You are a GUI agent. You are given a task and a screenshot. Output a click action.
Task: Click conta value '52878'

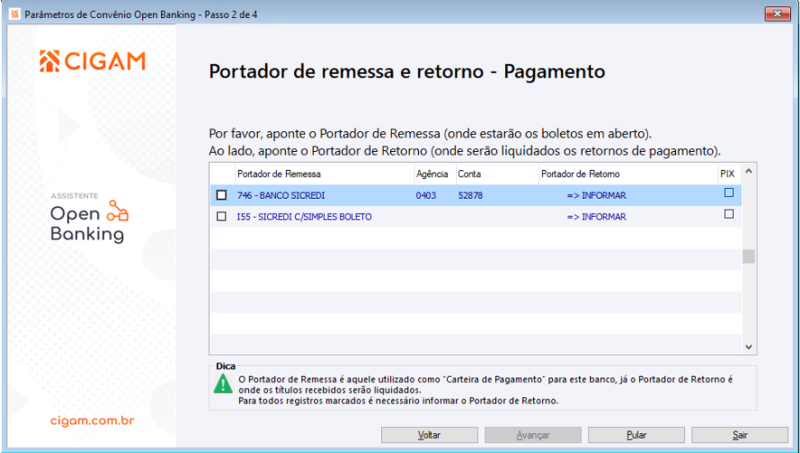[x=470, y=195]
